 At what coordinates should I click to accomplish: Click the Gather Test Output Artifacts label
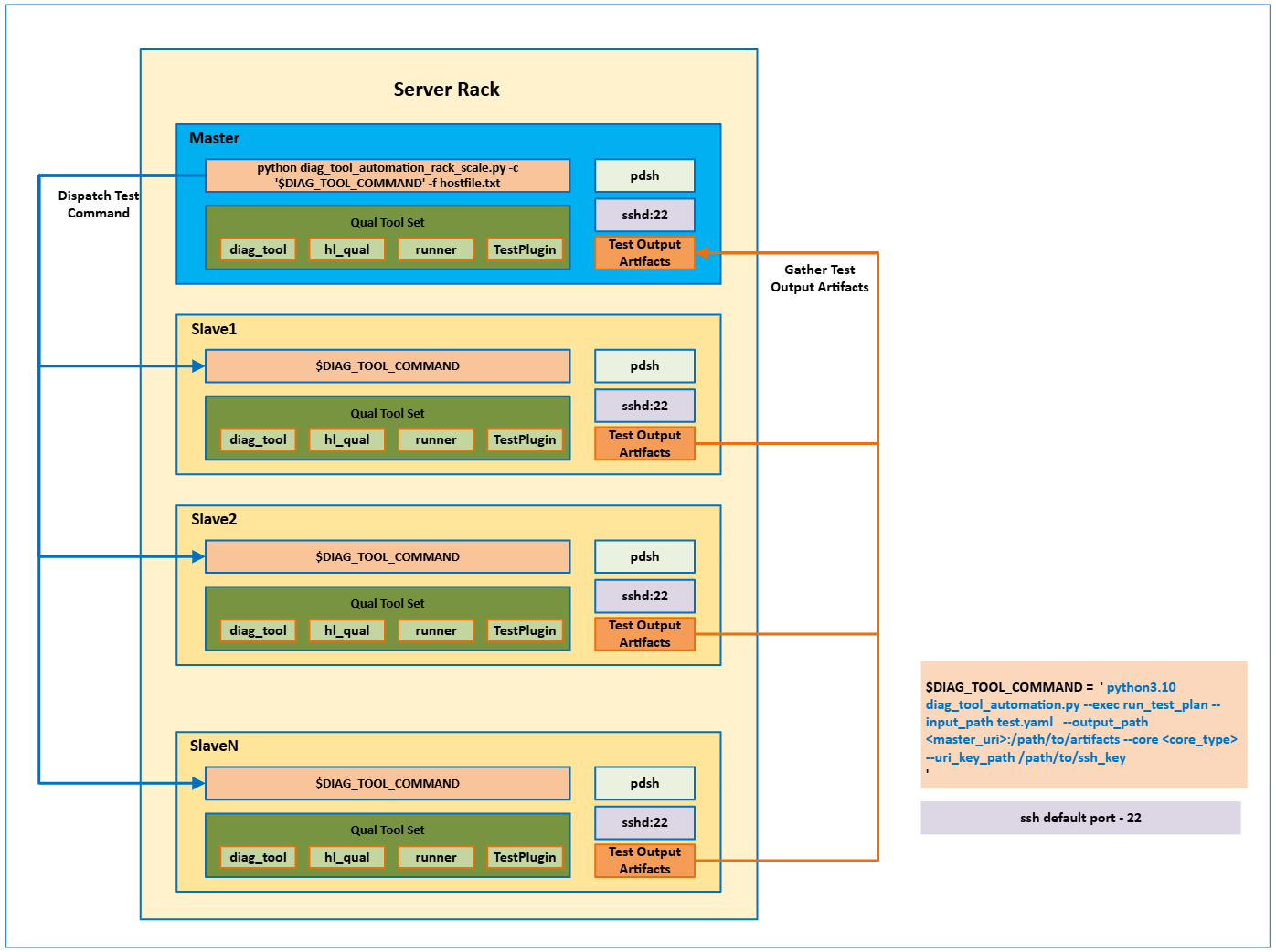click(x=819, y=278)
